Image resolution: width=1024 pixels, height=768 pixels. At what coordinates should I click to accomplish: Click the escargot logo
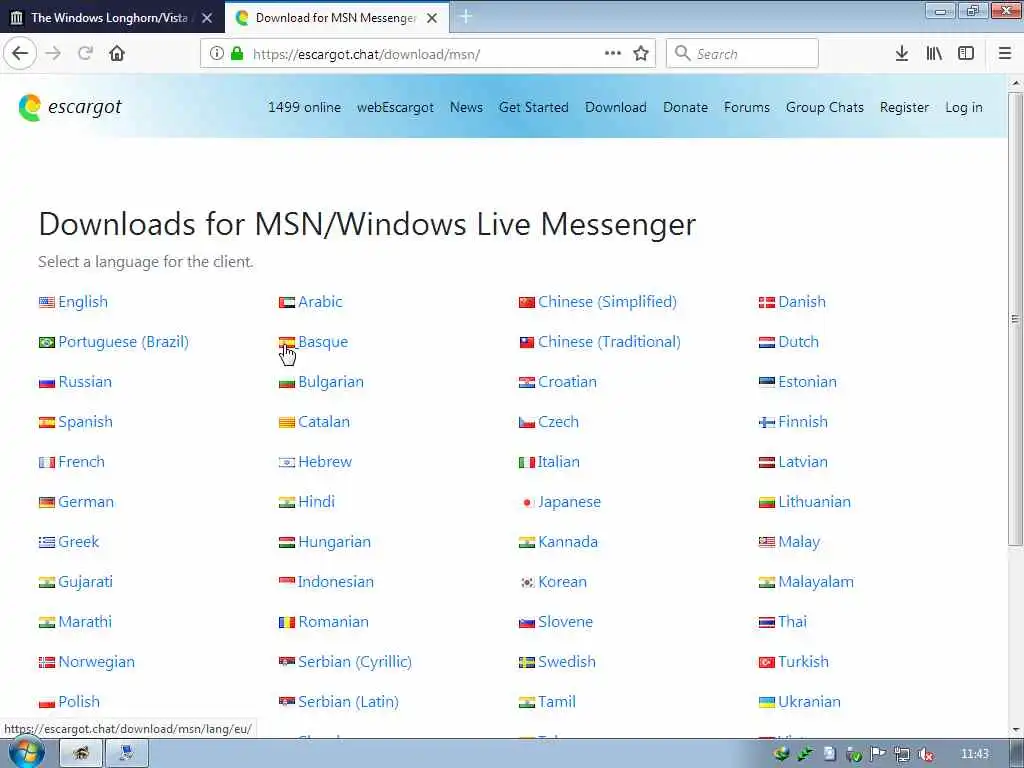(x=71, y=107)
